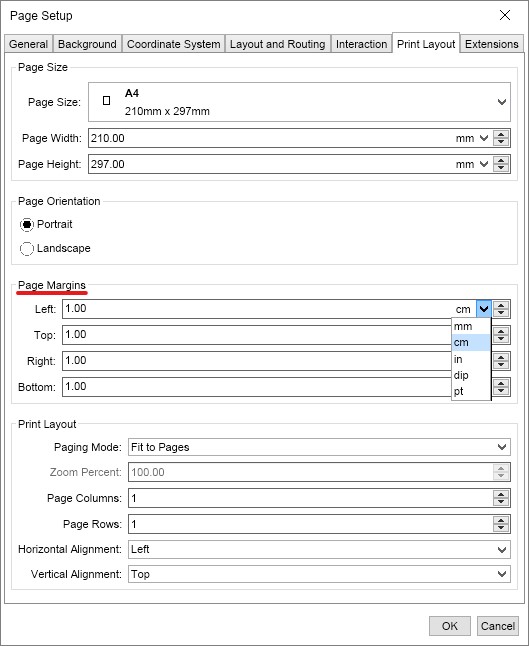The width and height of the screenshot is (529, 646).
Task: Increase Page Width with up spinner arrow
Action: click(501, 135)
